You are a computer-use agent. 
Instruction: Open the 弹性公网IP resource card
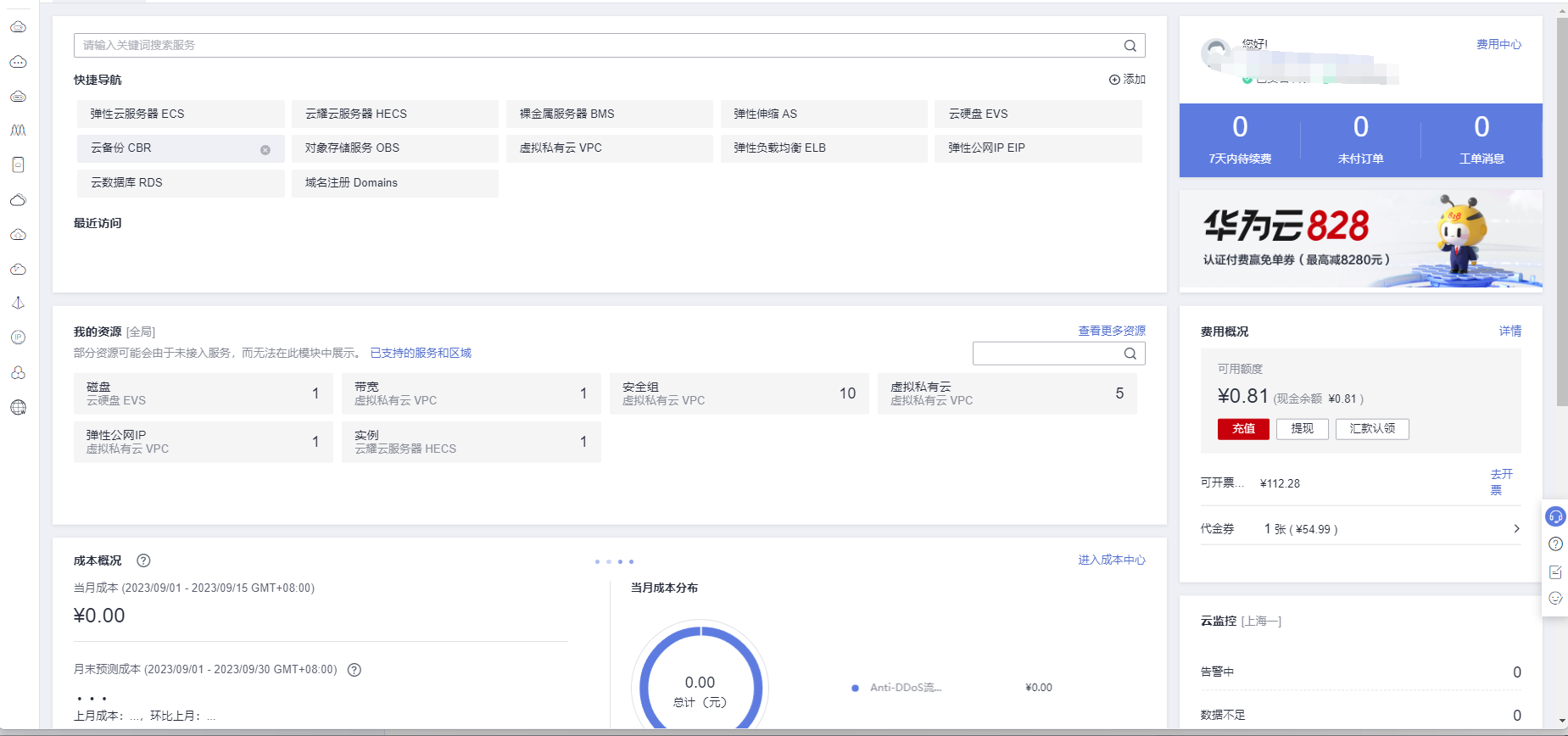[x=204, y=442]
